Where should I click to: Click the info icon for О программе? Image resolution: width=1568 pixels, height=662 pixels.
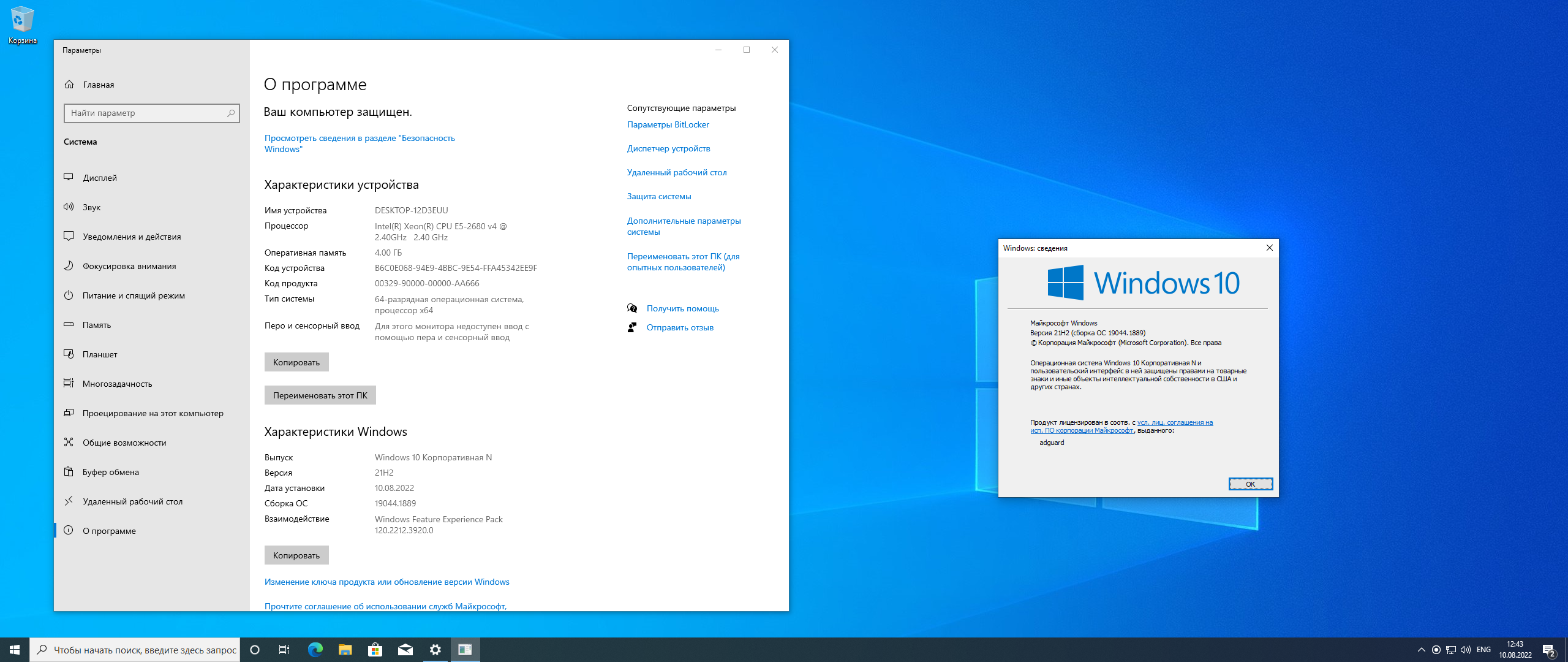pyautogui.click(x=69, y=531)
